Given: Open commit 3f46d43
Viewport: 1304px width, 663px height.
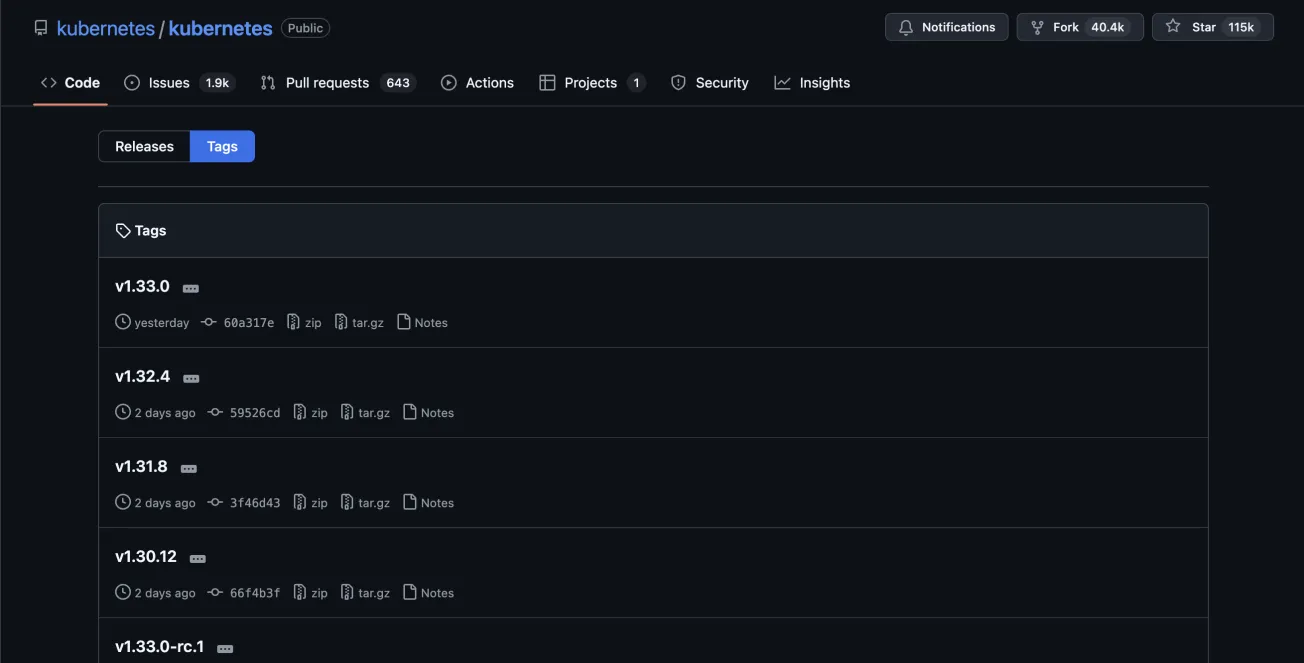Looking at the screenshot, I should (x=255, y=503).
